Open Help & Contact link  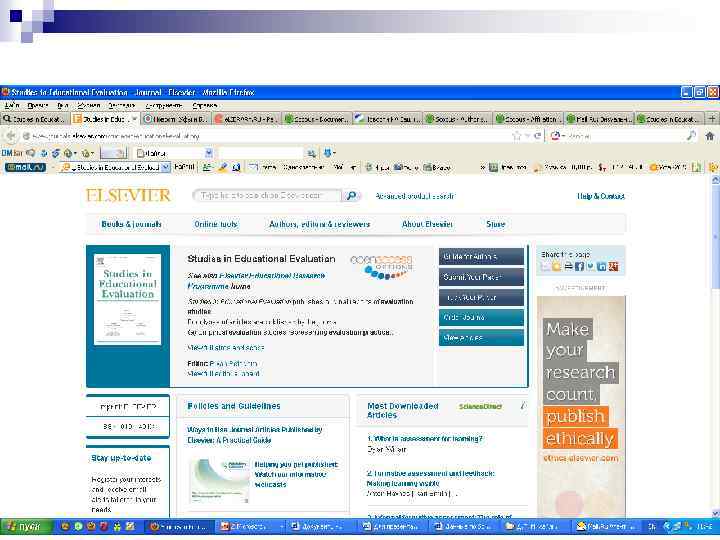tap(601, 196)
